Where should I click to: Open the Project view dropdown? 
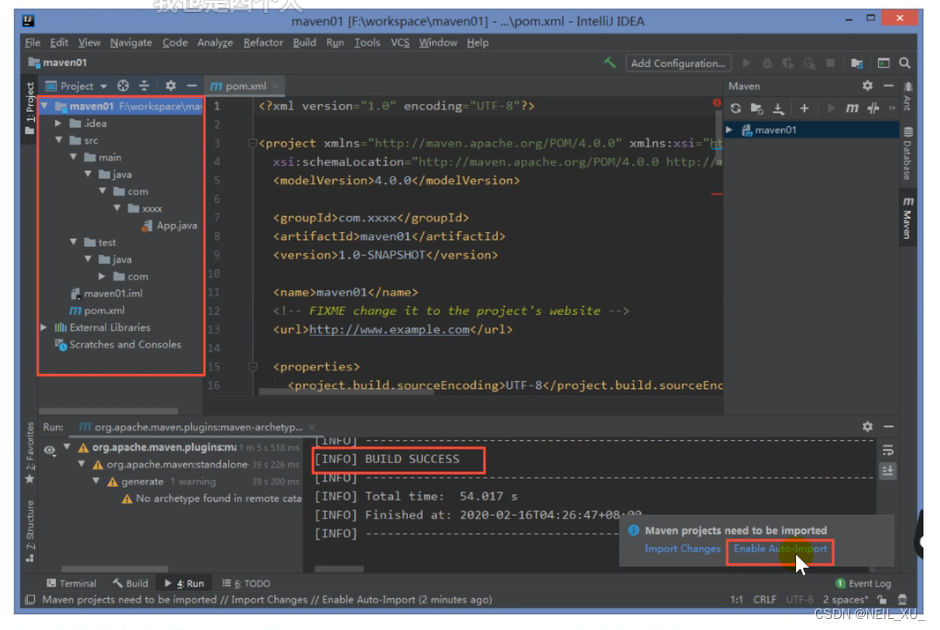click(x=77, y=86)
